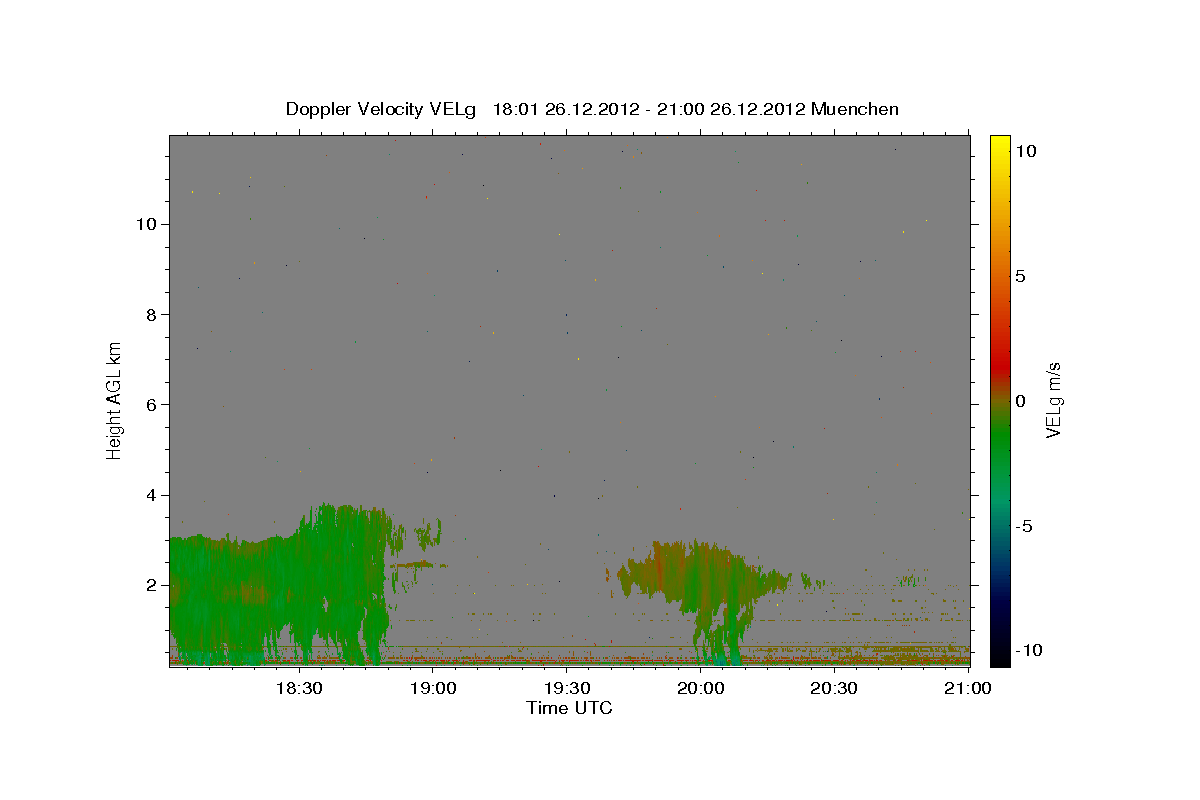Select the 'Muenchen' location text in title
The width and height of the screenshot is (1200, 800).
tap(855, 109)
